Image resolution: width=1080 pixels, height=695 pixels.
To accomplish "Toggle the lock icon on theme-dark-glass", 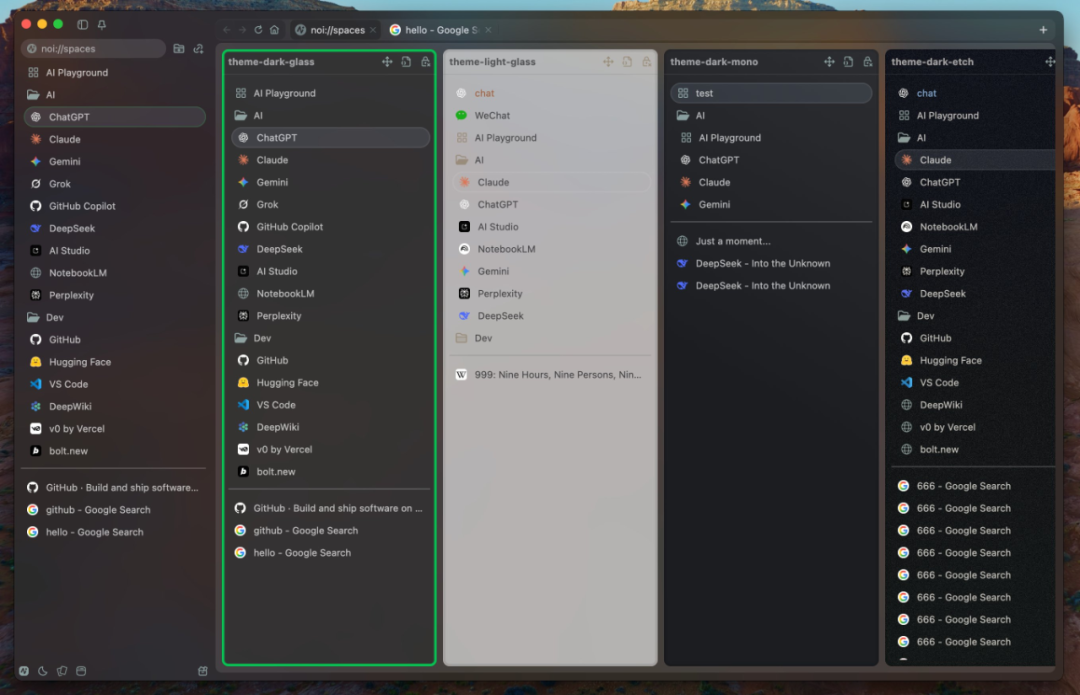I will tap(426, 61).
